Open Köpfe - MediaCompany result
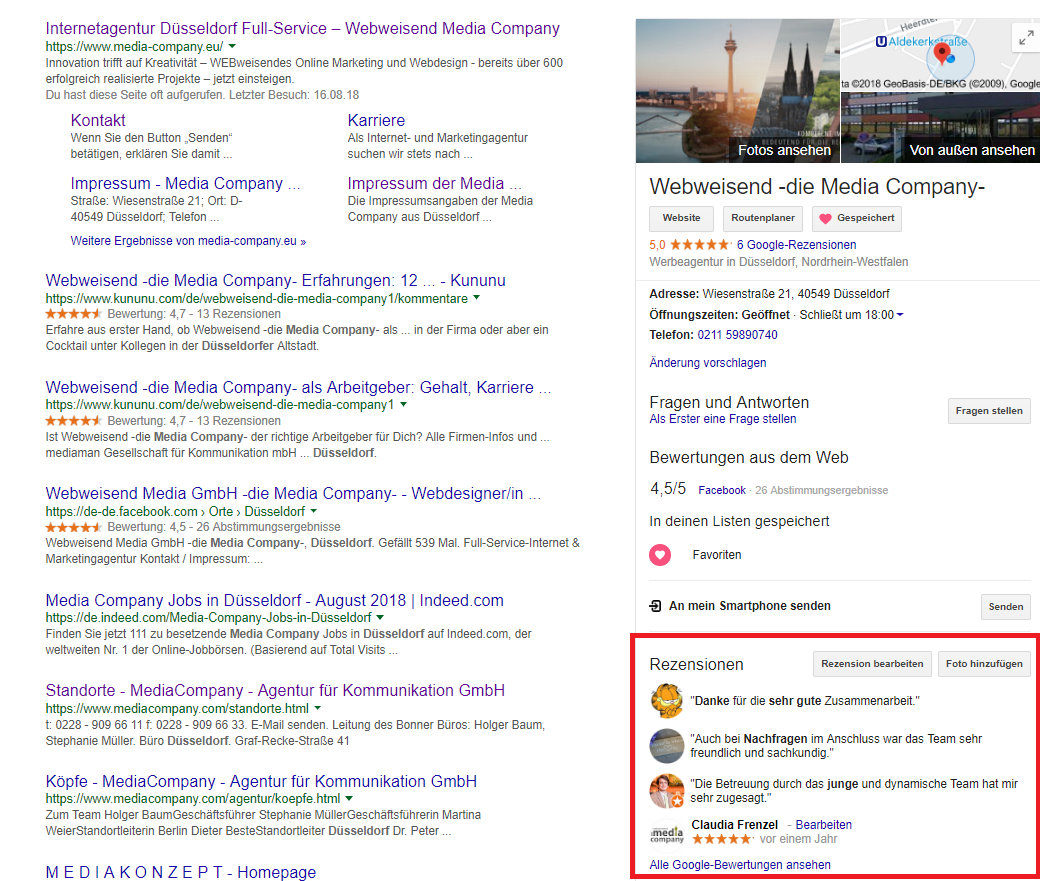1040x881 pixels. click(x=261, y=781)
